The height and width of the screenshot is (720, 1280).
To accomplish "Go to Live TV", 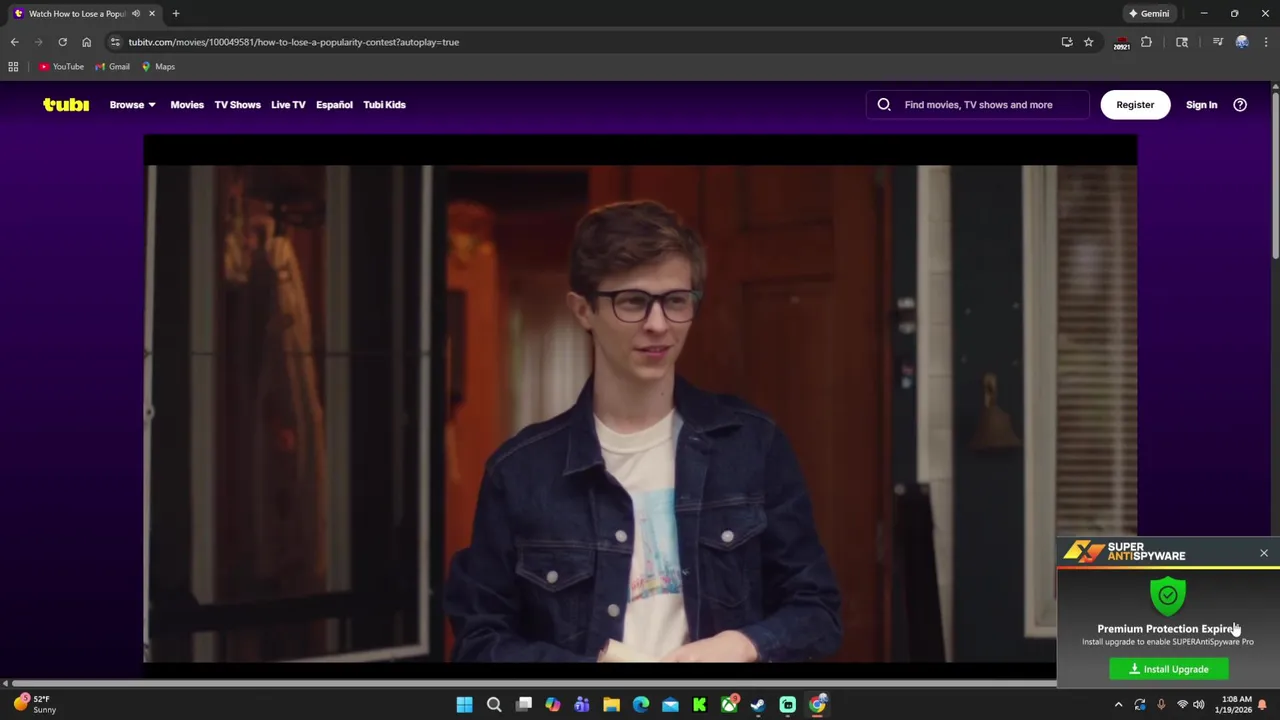I will point(288,104).
